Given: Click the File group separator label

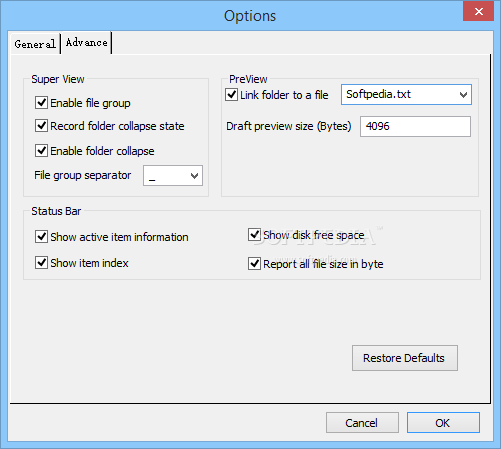Looking at the screenshot, I should point(83,175).
